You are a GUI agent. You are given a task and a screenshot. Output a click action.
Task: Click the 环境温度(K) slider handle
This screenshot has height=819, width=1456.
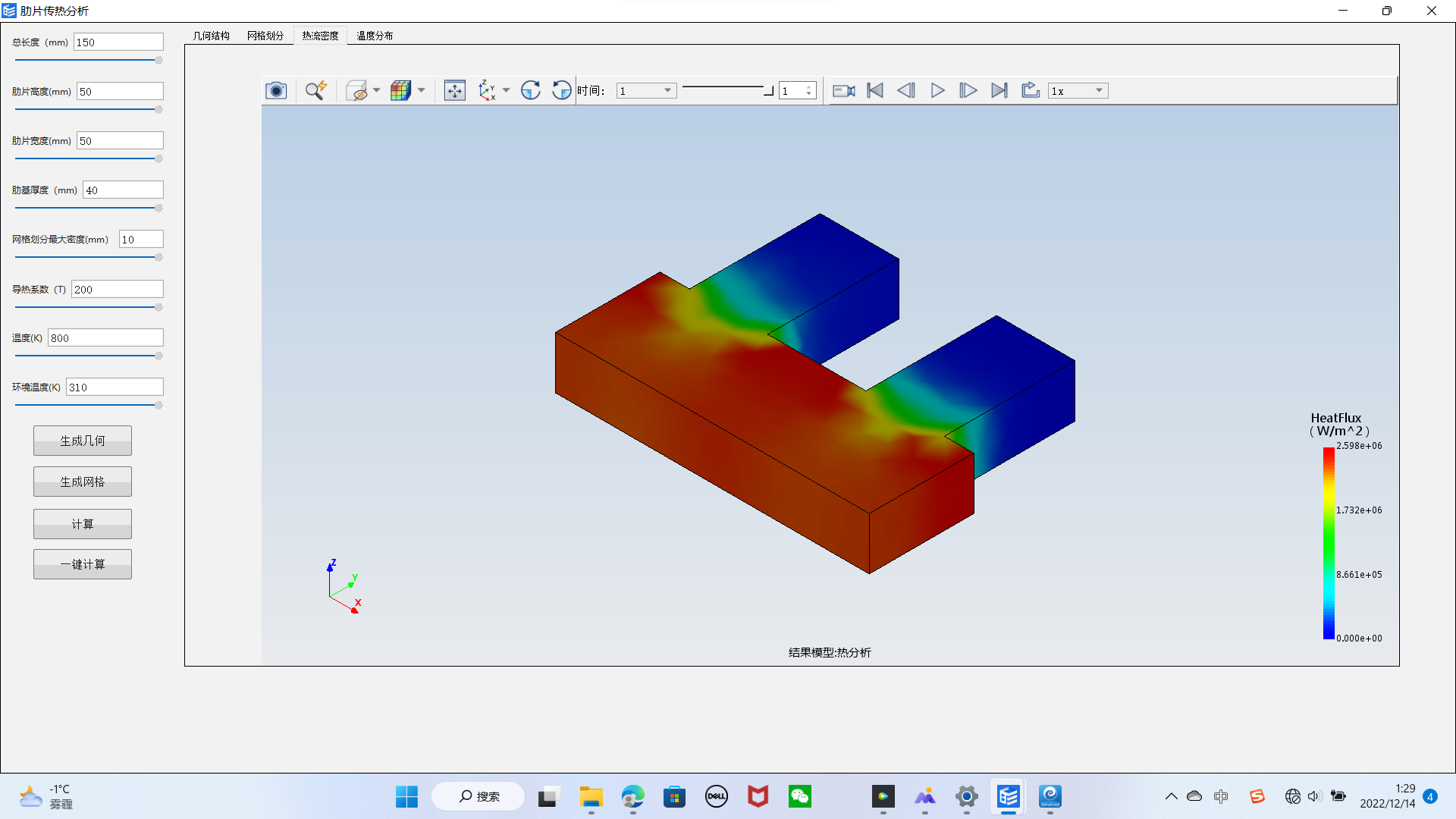coord(158,405)
